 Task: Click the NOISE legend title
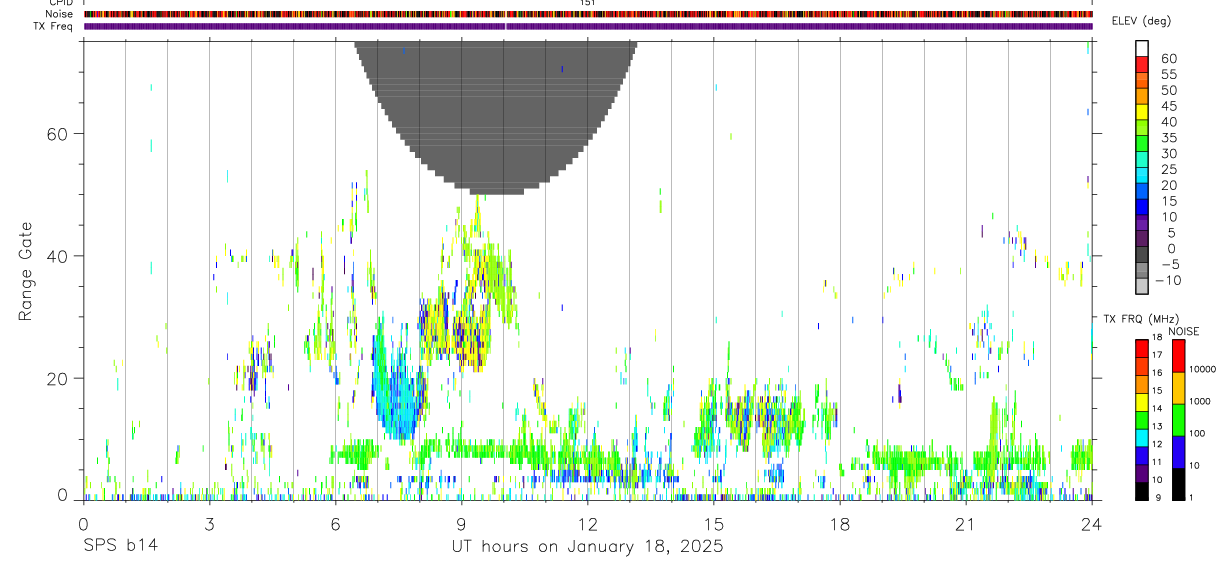coord(1183,331)
